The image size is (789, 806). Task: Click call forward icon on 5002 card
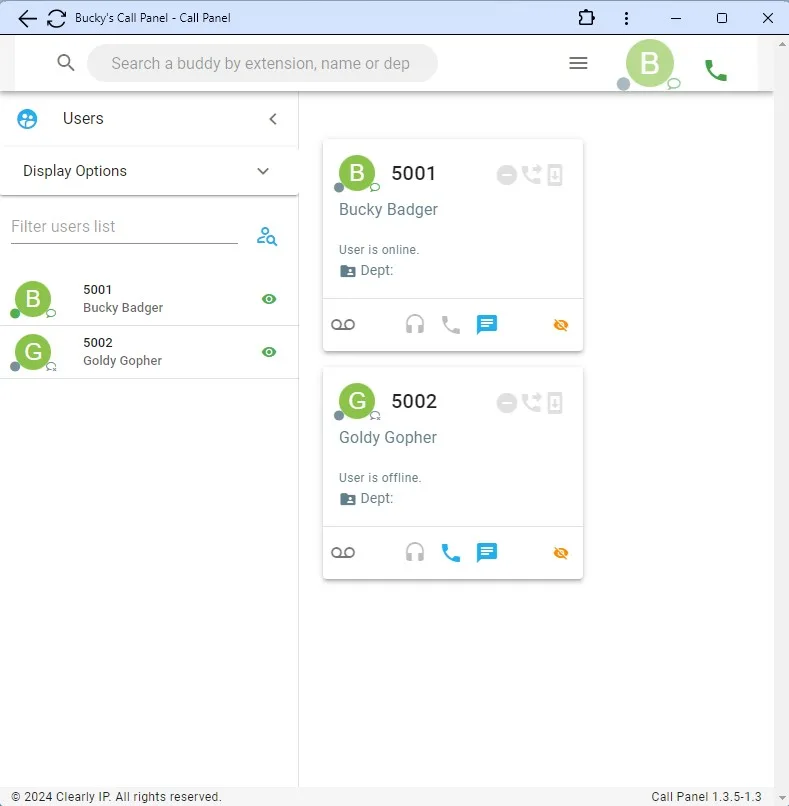(531, 402)
